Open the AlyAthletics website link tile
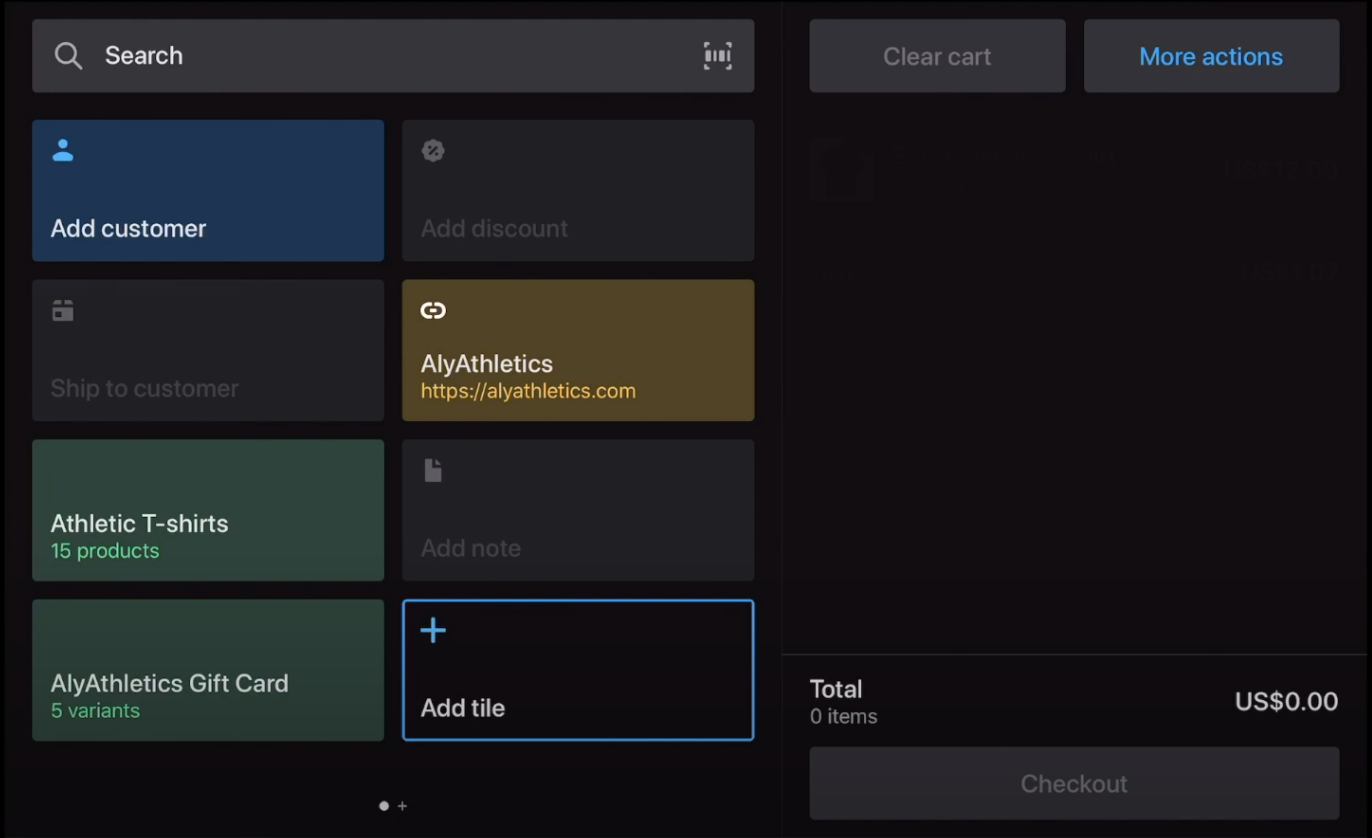Viewport: 1372px width, 838px height. click(578, 350)
